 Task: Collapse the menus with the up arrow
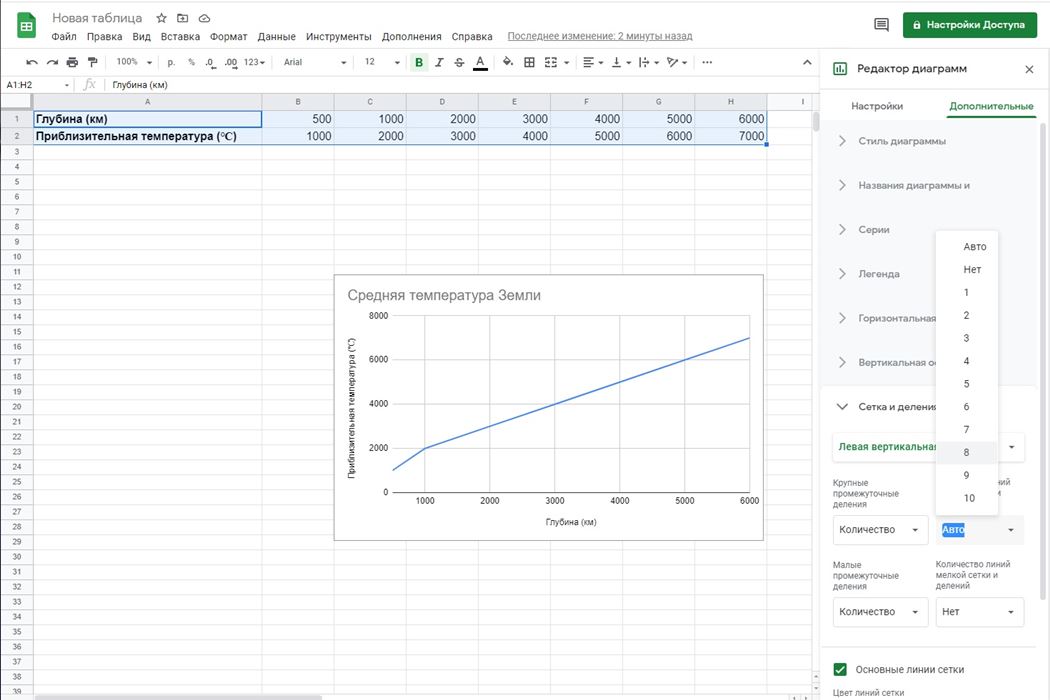pyautogui.click(x=807, y=62)
